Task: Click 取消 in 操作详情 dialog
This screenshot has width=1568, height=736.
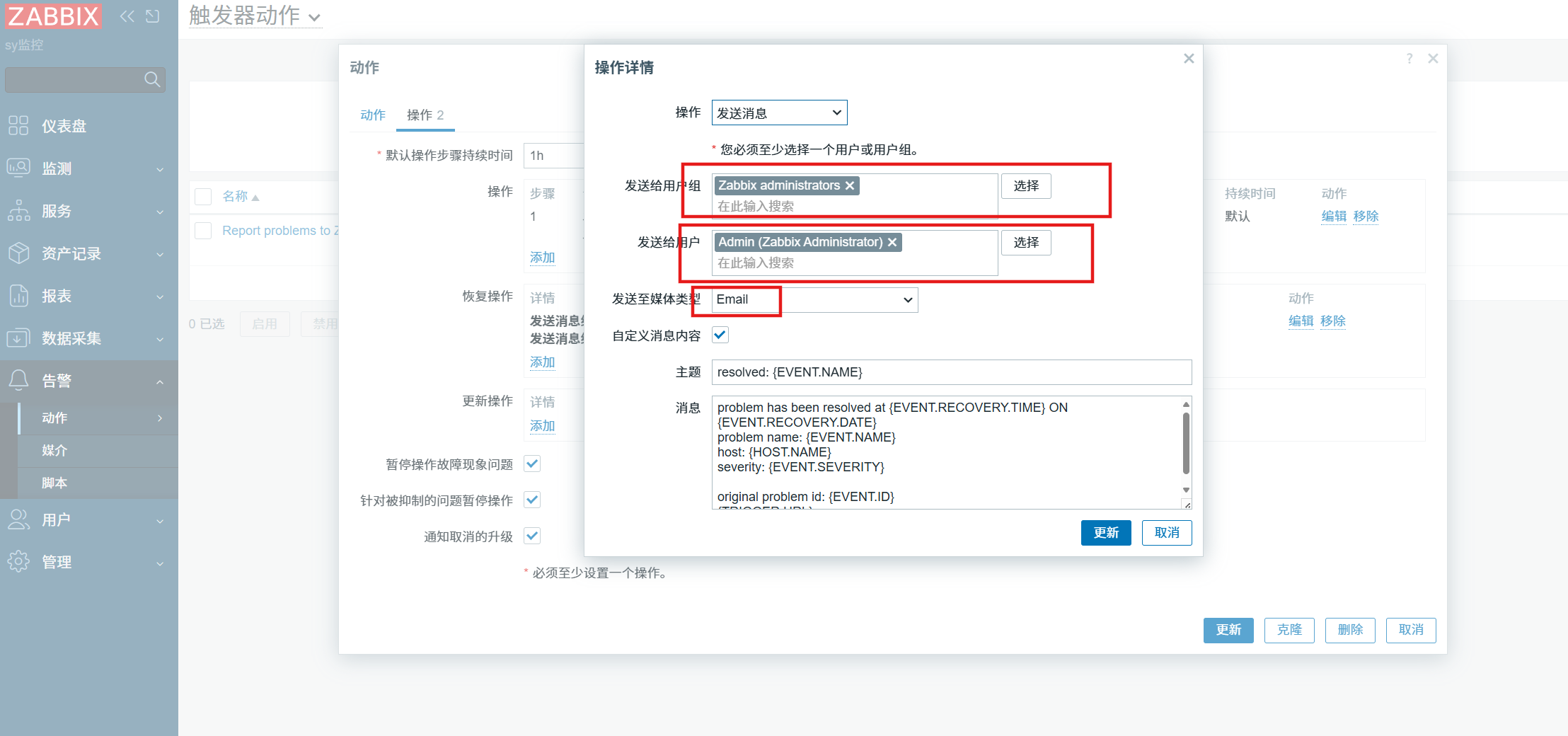Action: (x=1167, y=532)
